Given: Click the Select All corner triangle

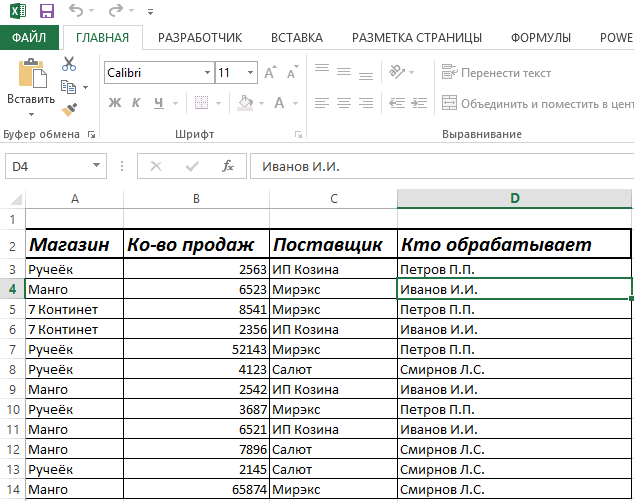Looking at the screenshot, I should click(15, 199).
